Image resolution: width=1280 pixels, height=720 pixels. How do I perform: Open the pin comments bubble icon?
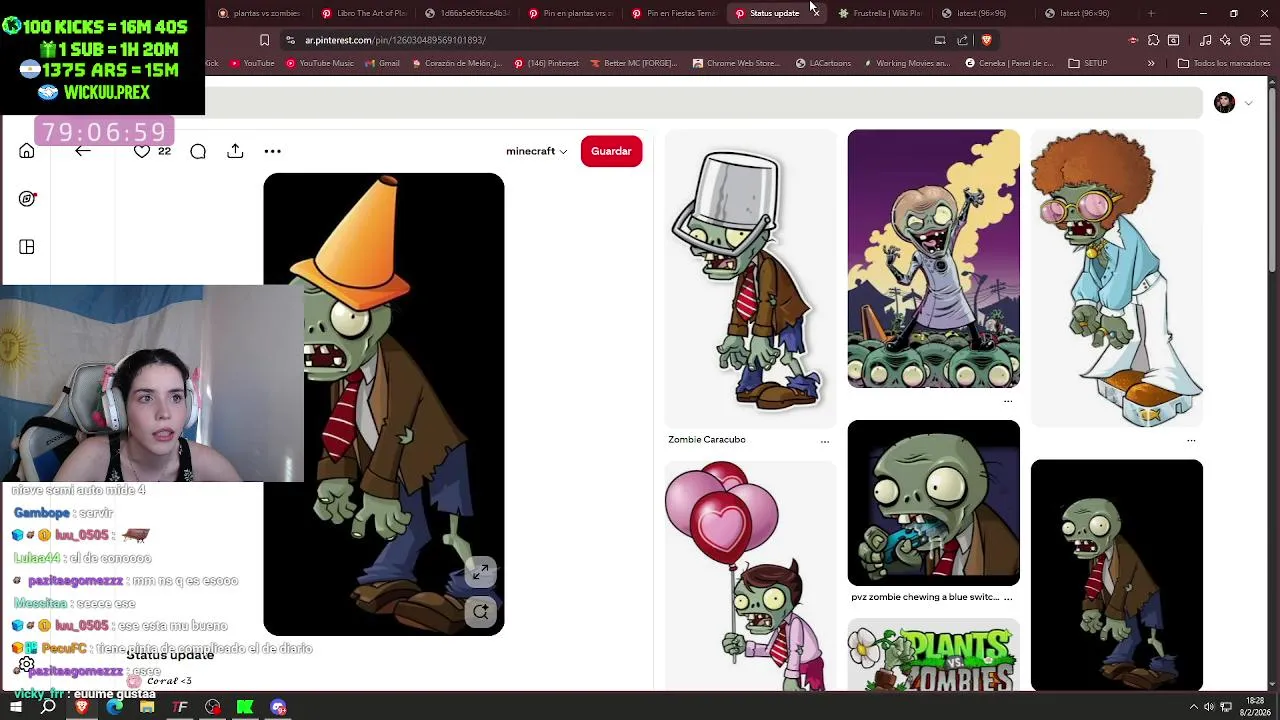click(198, 151)
